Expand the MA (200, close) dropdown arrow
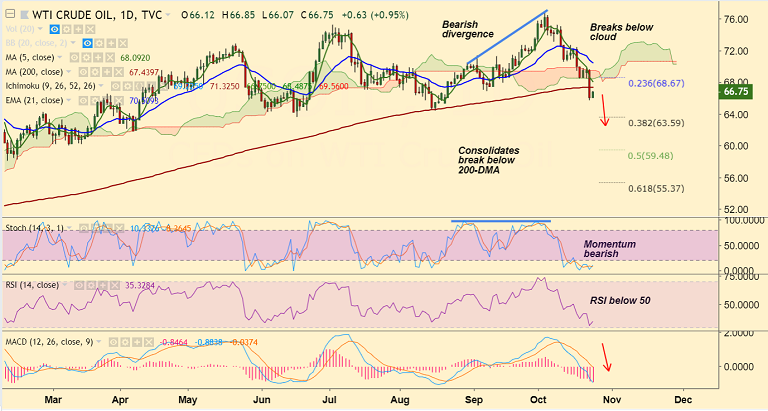 pyautogui.click(x=69, y=72)
